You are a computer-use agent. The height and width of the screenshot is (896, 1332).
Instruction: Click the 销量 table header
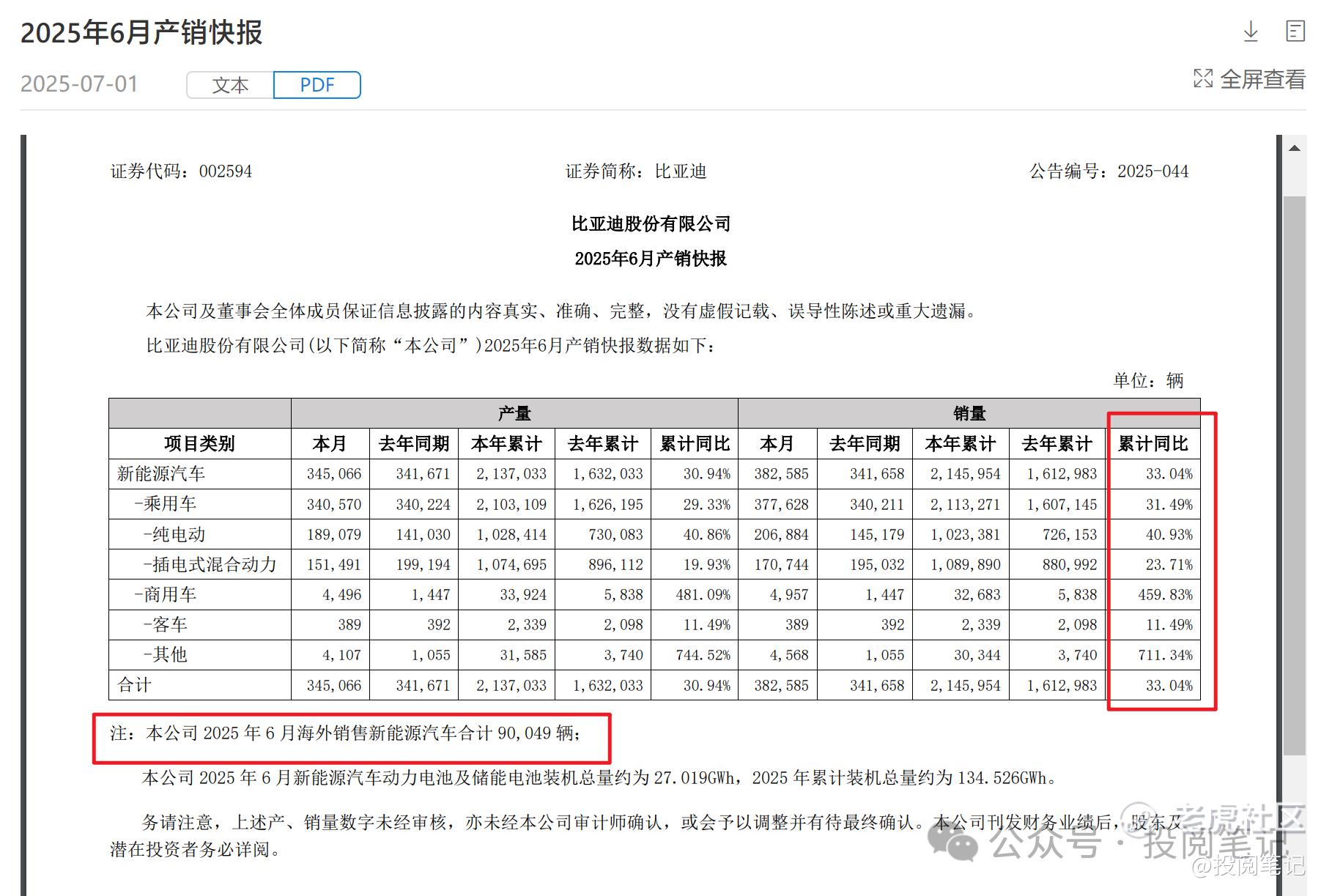click(969, 413)
